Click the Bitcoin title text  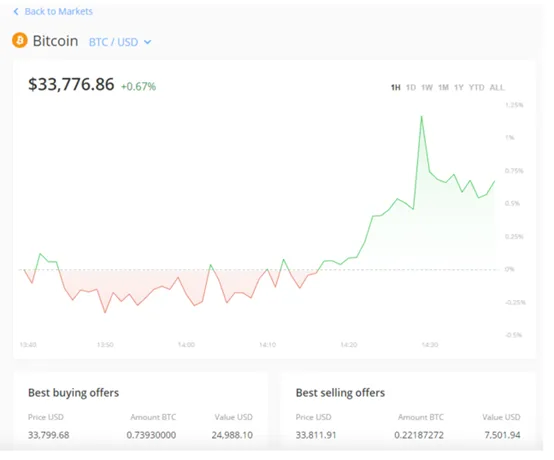tap(55, 41)
